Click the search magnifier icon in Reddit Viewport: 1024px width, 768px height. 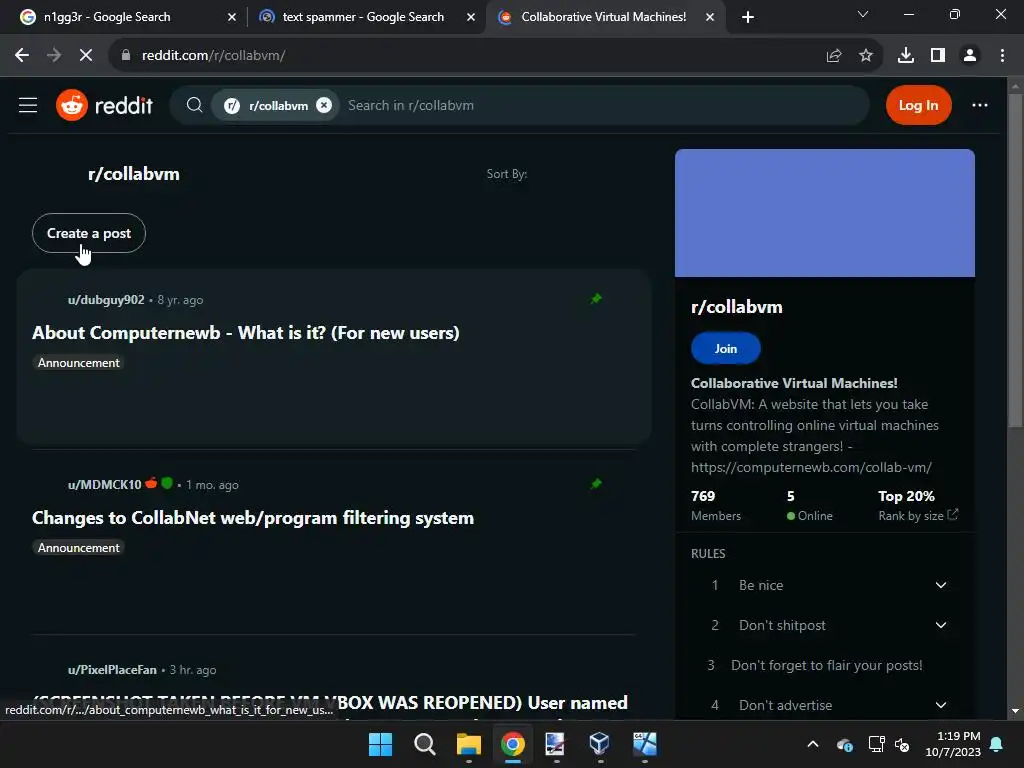[x=194, y=105]
